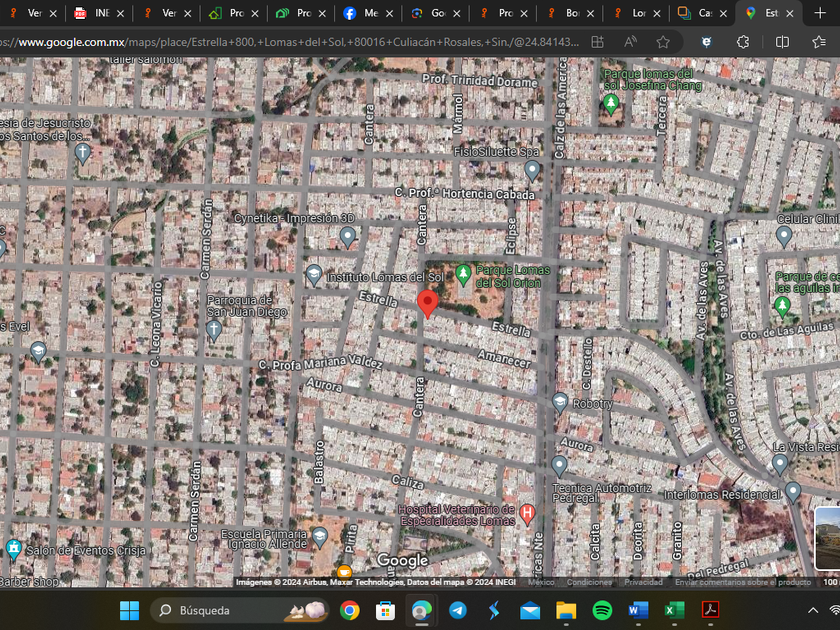
Task: Click the Condiciones link in map footer
Action: (x=589, y=582)
